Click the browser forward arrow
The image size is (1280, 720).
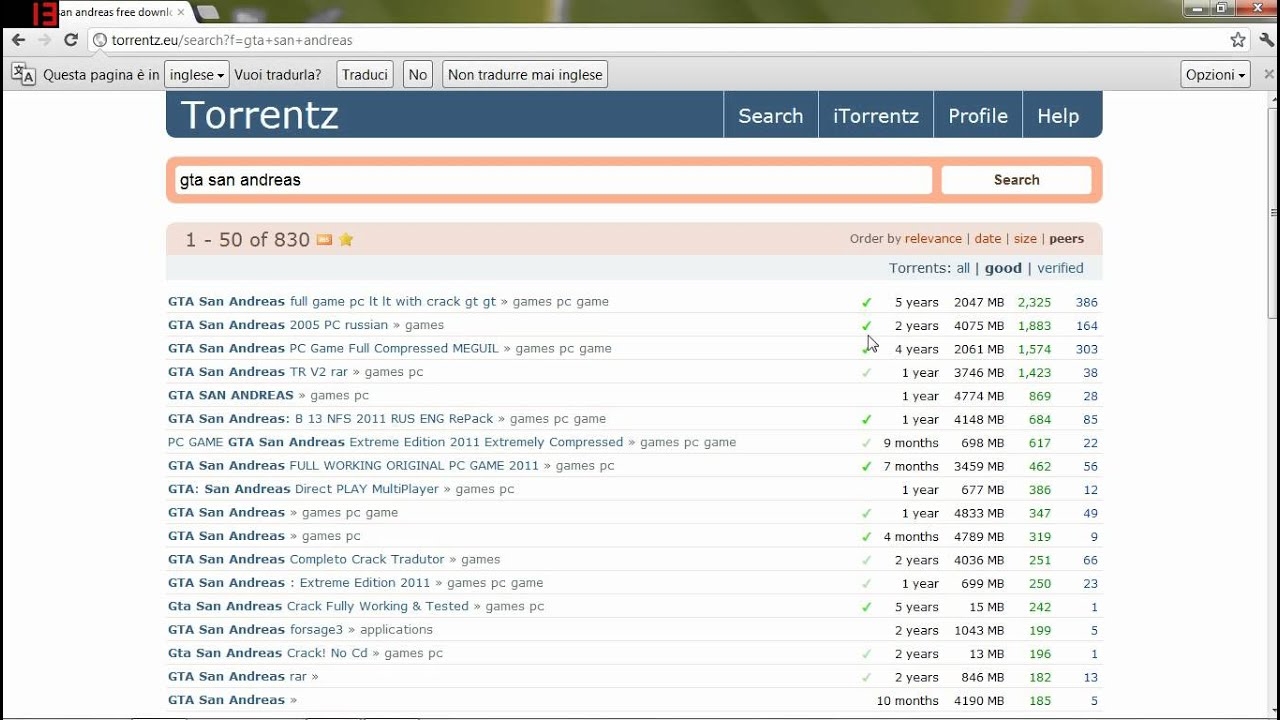pyautogui.click(x=44, y=40)
